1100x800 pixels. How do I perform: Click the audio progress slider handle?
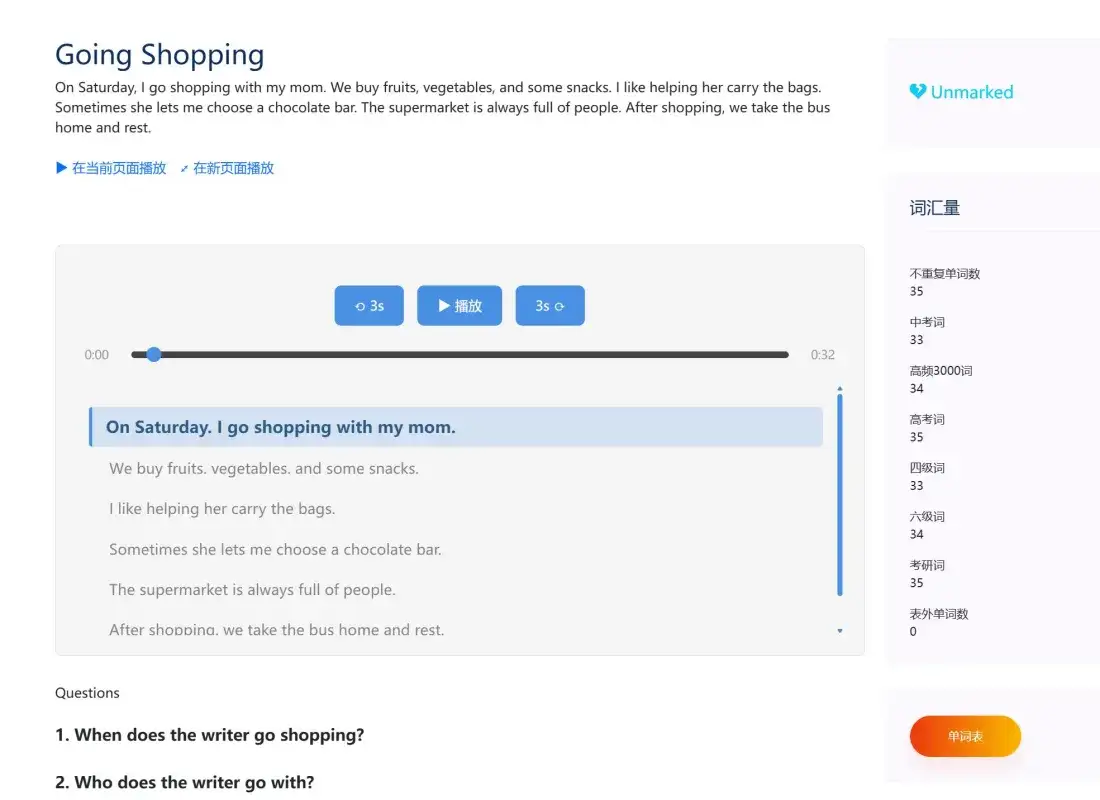tap(154, 354)
